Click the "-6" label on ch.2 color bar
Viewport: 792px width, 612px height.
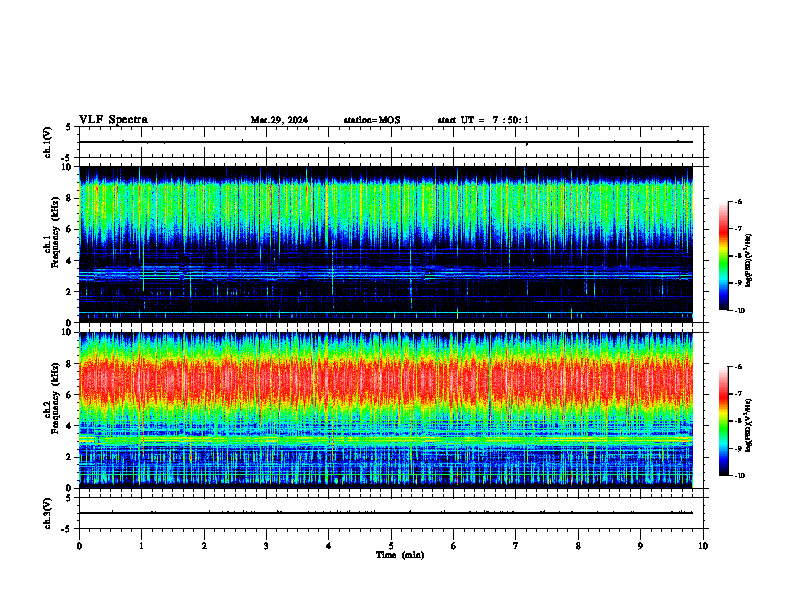point(738,367)
